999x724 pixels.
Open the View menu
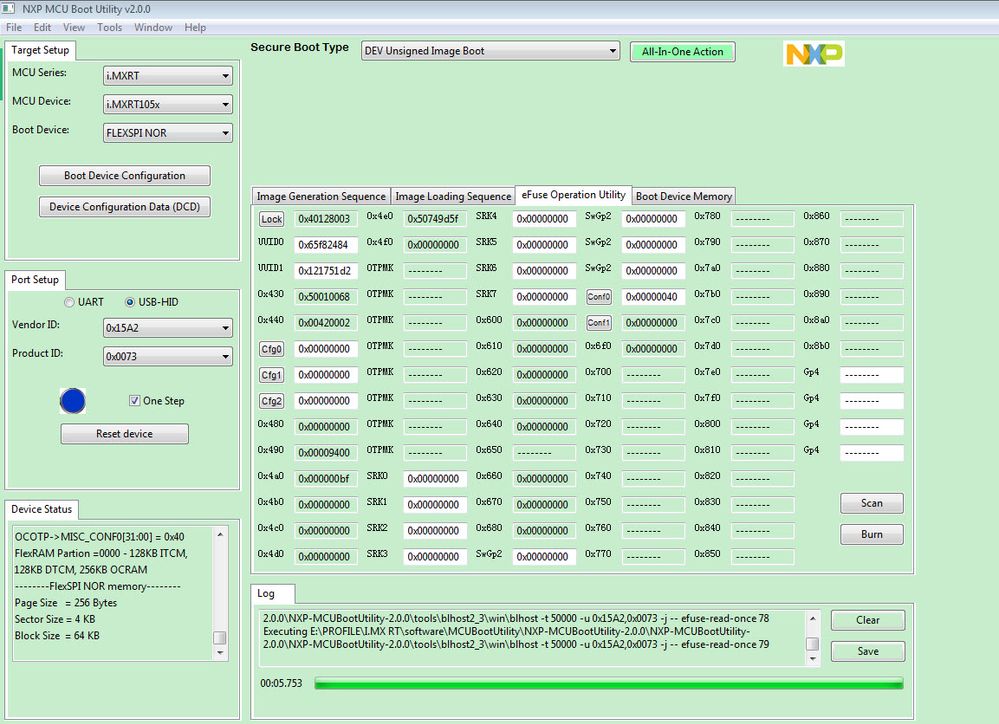tap(74, 27)
